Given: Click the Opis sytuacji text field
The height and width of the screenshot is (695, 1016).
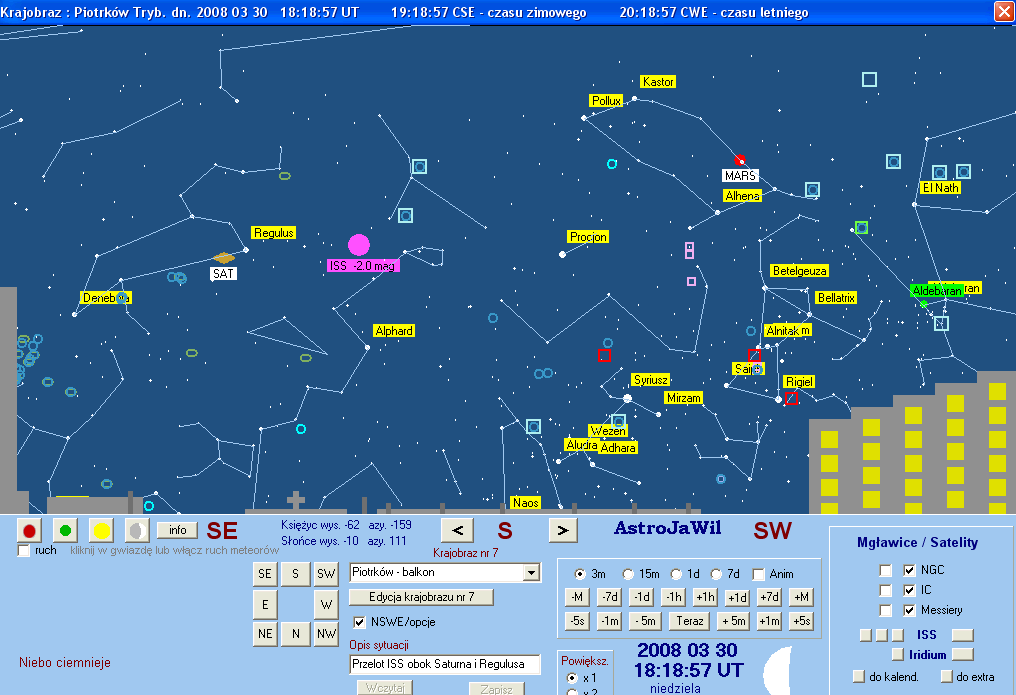Looking at the screenshot, I should (x=444, y=664).
